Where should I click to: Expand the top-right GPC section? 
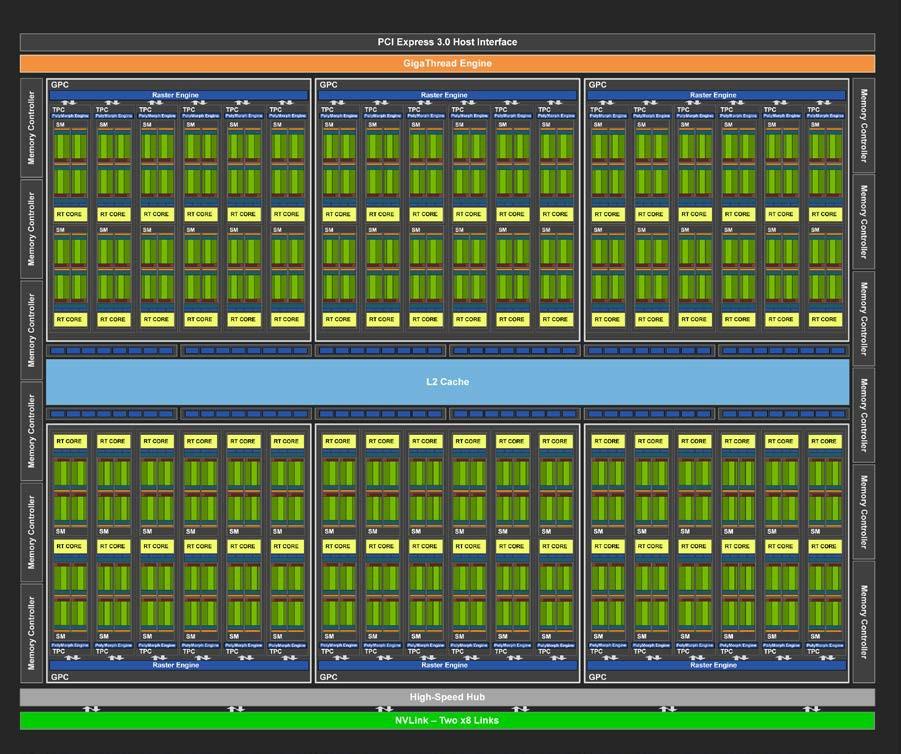tap(596, 84)
